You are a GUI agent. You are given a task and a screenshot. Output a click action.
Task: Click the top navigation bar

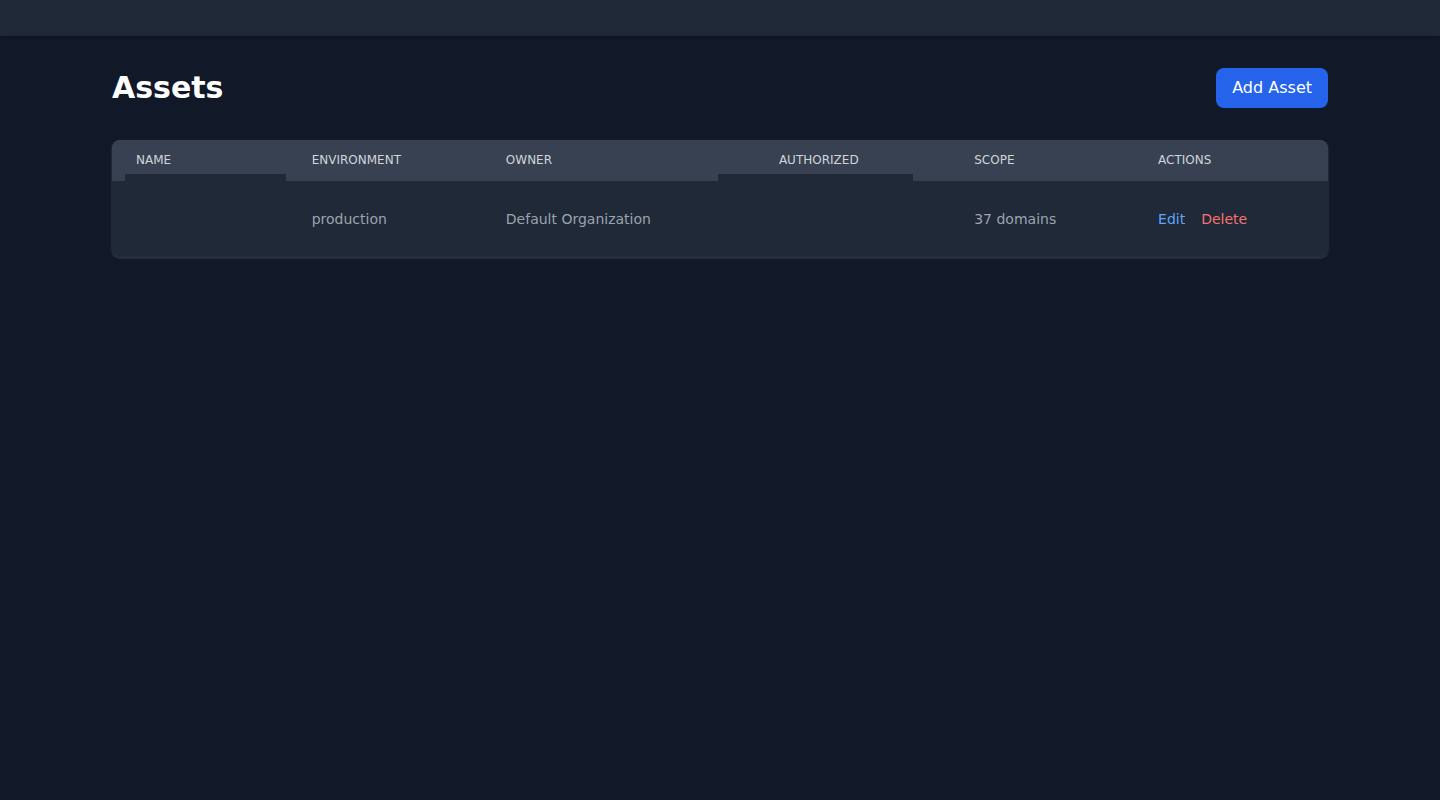[x=720, y=18]
